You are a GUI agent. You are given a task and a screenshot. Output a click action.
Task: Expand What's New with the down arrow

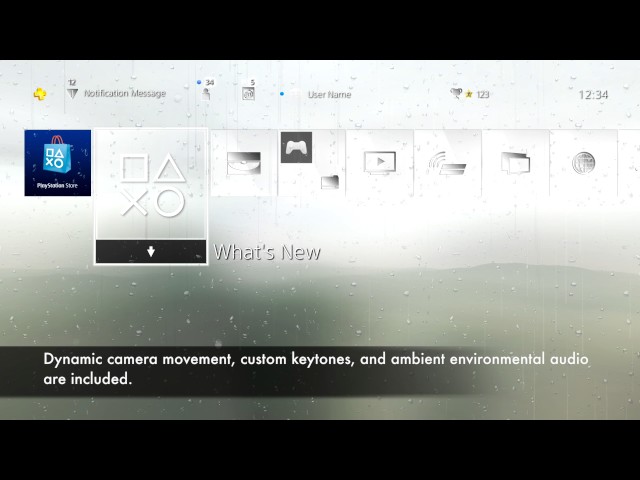[x=151, y=251]
